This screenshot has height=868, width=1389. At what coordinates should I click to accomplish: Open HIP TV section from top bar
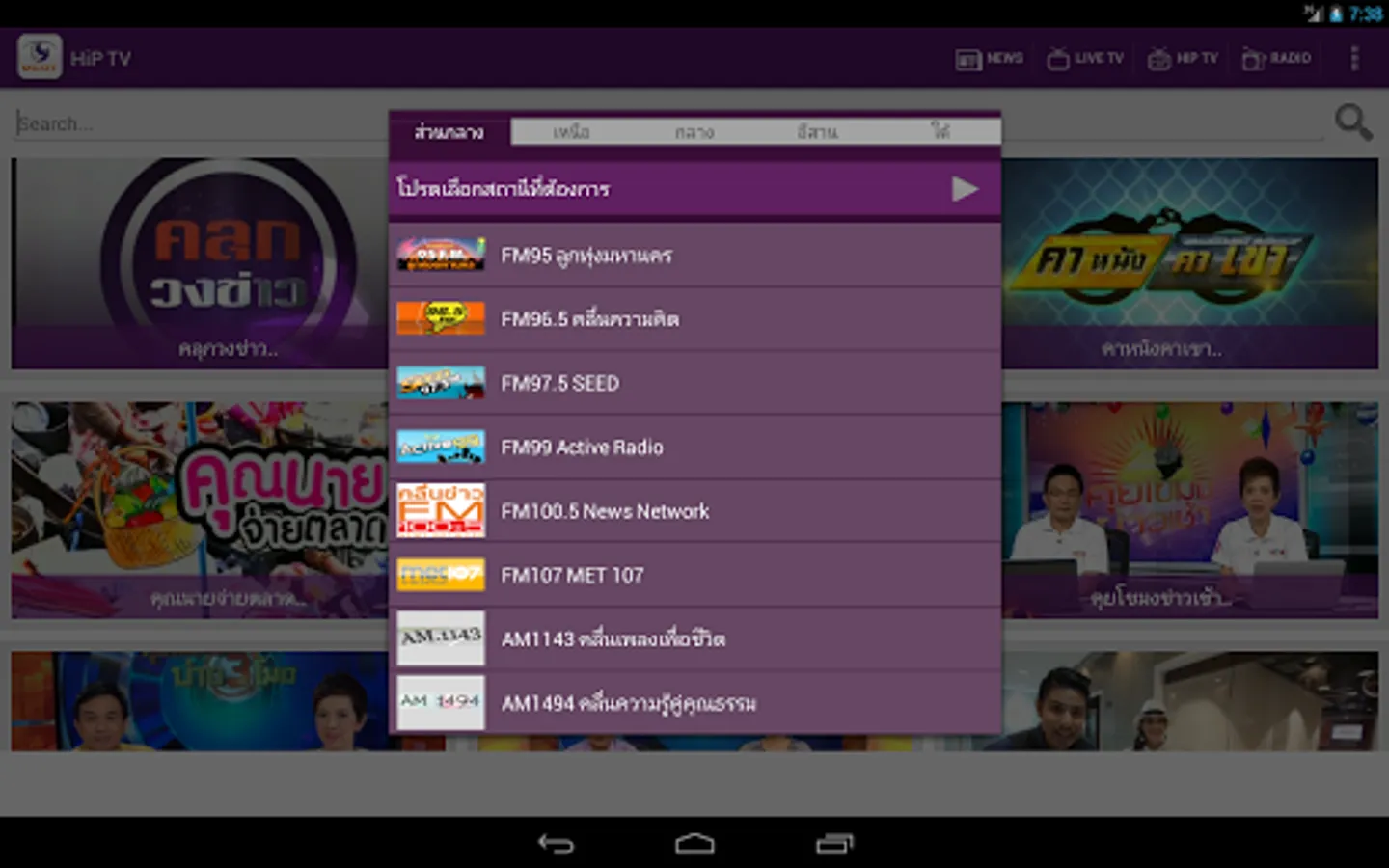[1183, 59]
